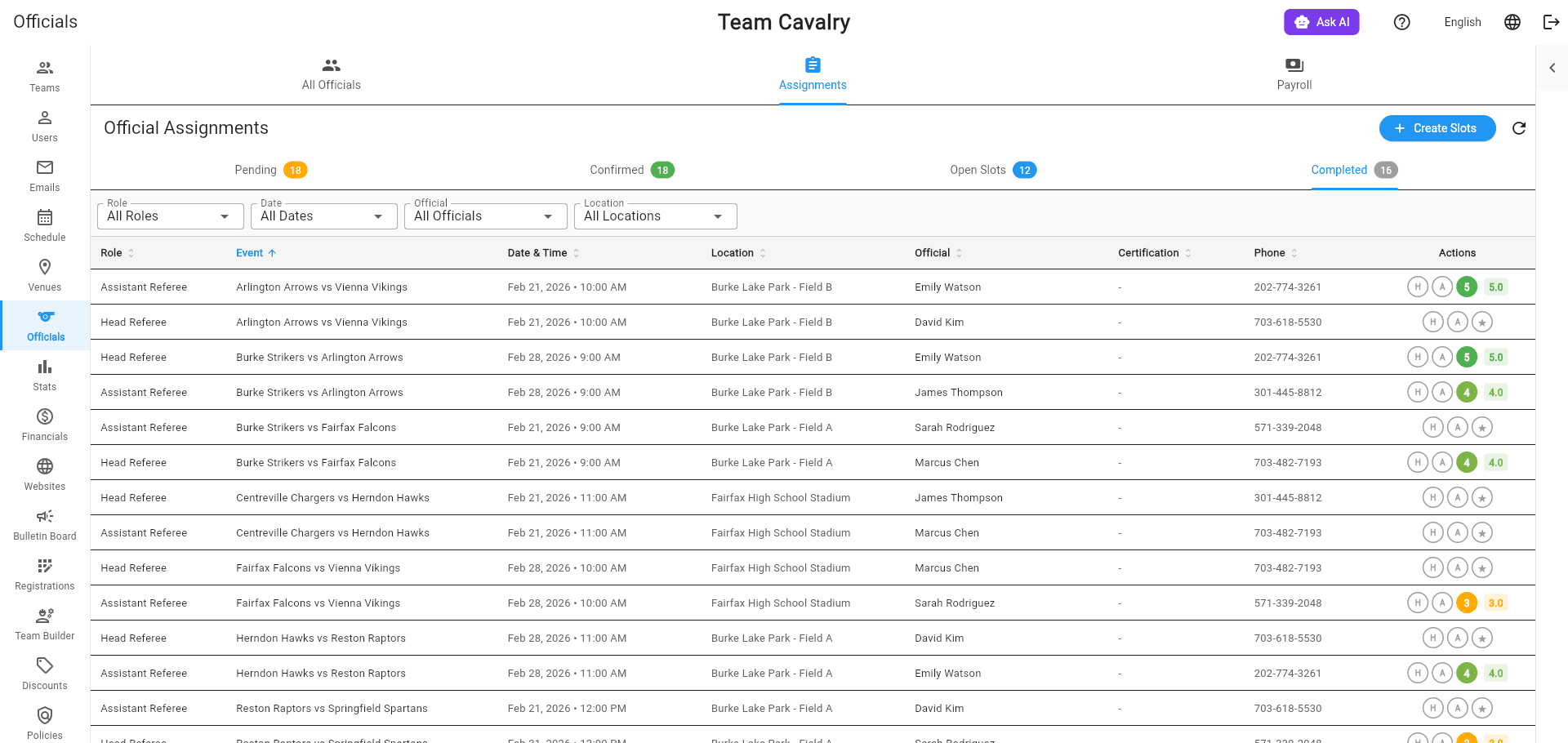The image size is (1568, 743).
Task: Sort table by Event column
Action: coord(256,253)
